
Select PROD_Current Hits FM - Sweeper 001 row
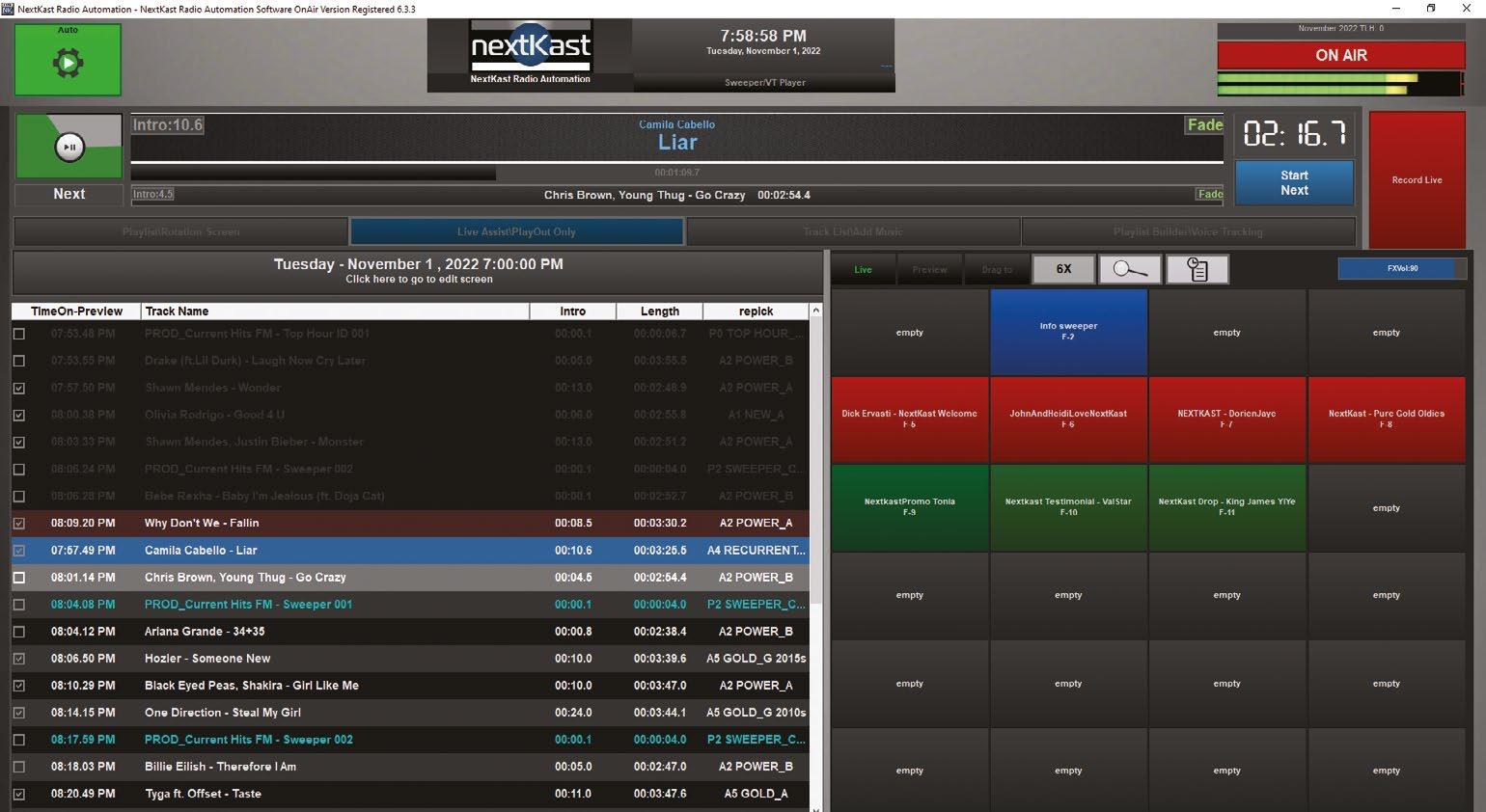click(x=410, y=605)
